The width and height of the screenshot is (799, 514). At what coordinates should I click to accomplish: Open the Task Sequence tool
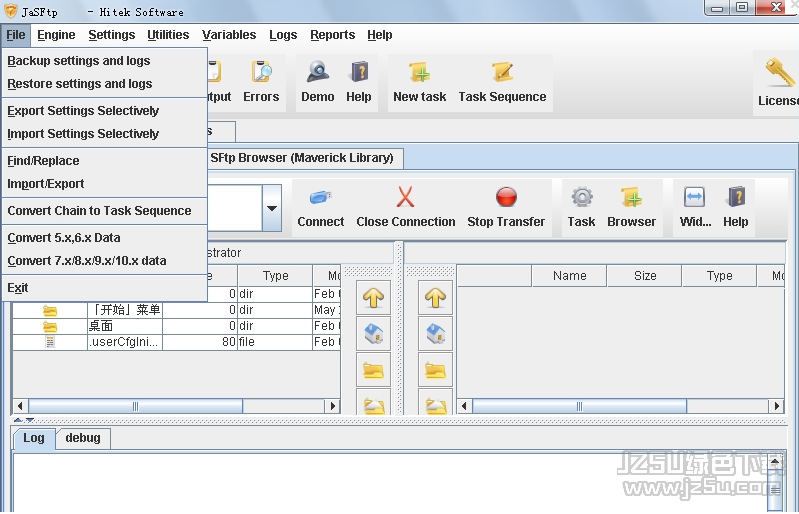click(502, 83)
